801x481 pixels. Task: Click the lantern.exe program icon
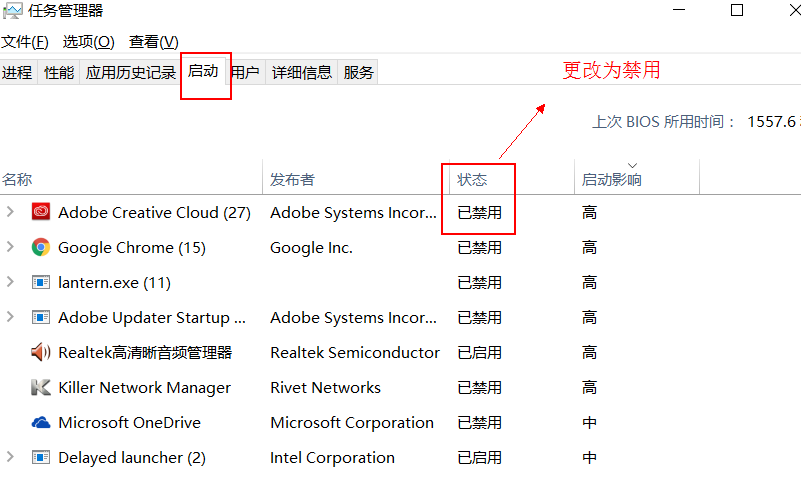[41, 282]
